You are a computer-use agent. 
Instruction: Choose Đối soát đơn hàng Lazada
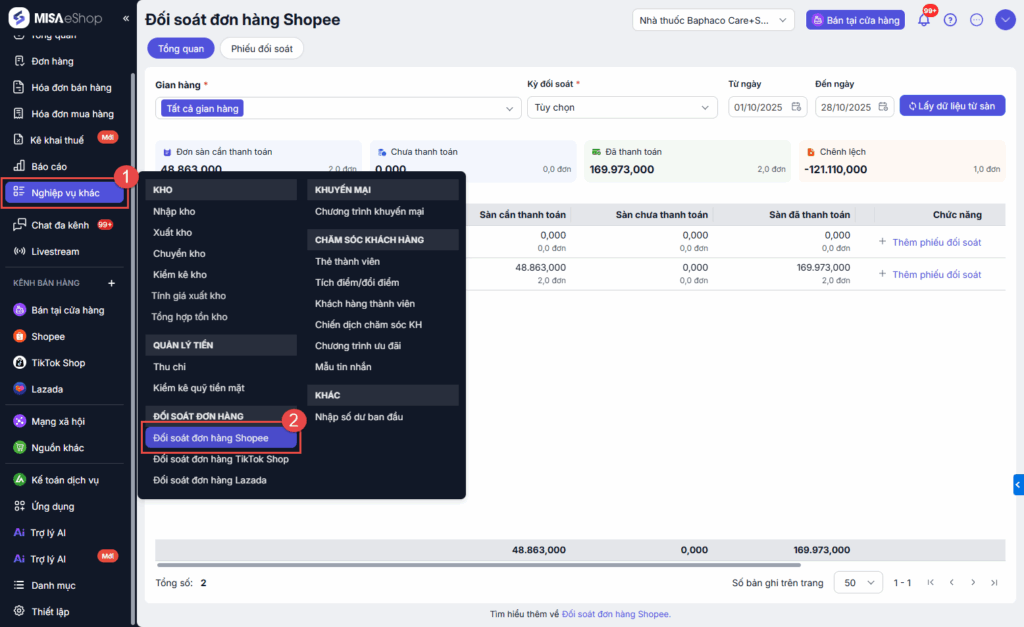coord(210,480)
